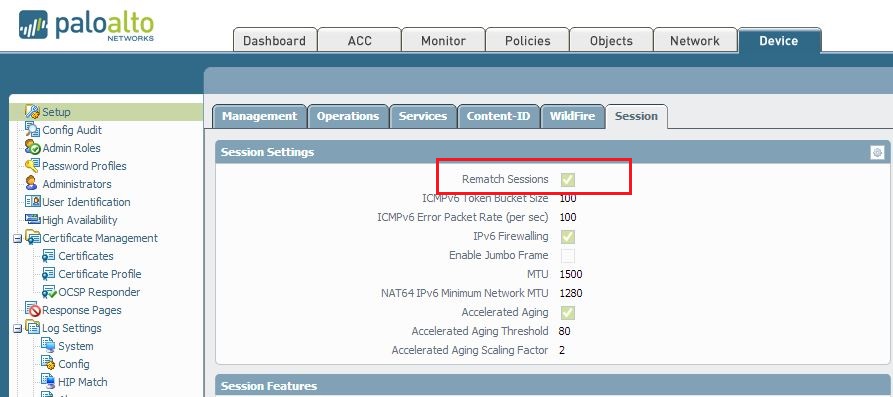Click the Session Settings panel header
893x397 pixels.
click(552, 153)
